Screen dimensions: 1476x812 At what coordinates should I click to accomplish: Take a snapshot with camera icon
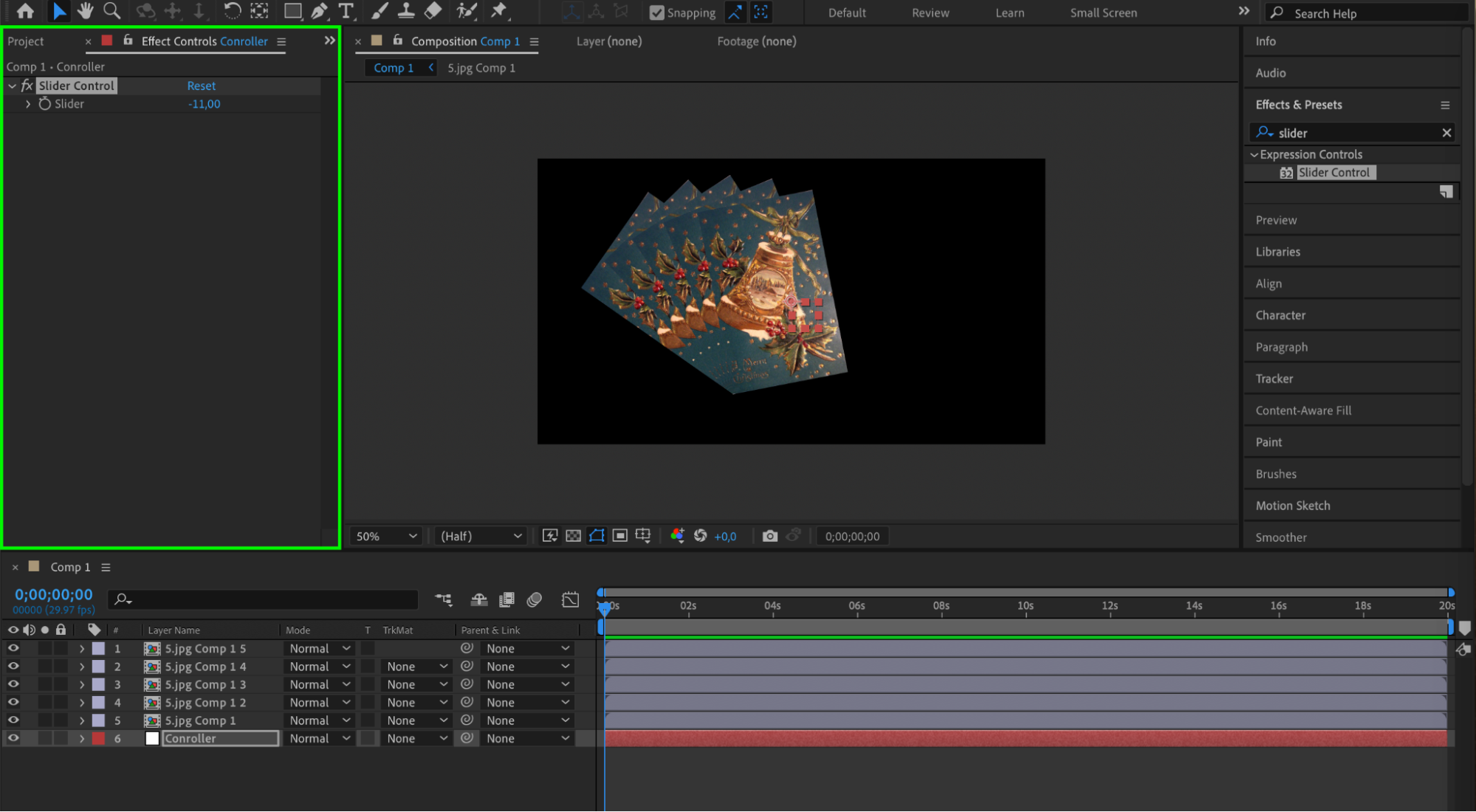[x=769, y=536]
